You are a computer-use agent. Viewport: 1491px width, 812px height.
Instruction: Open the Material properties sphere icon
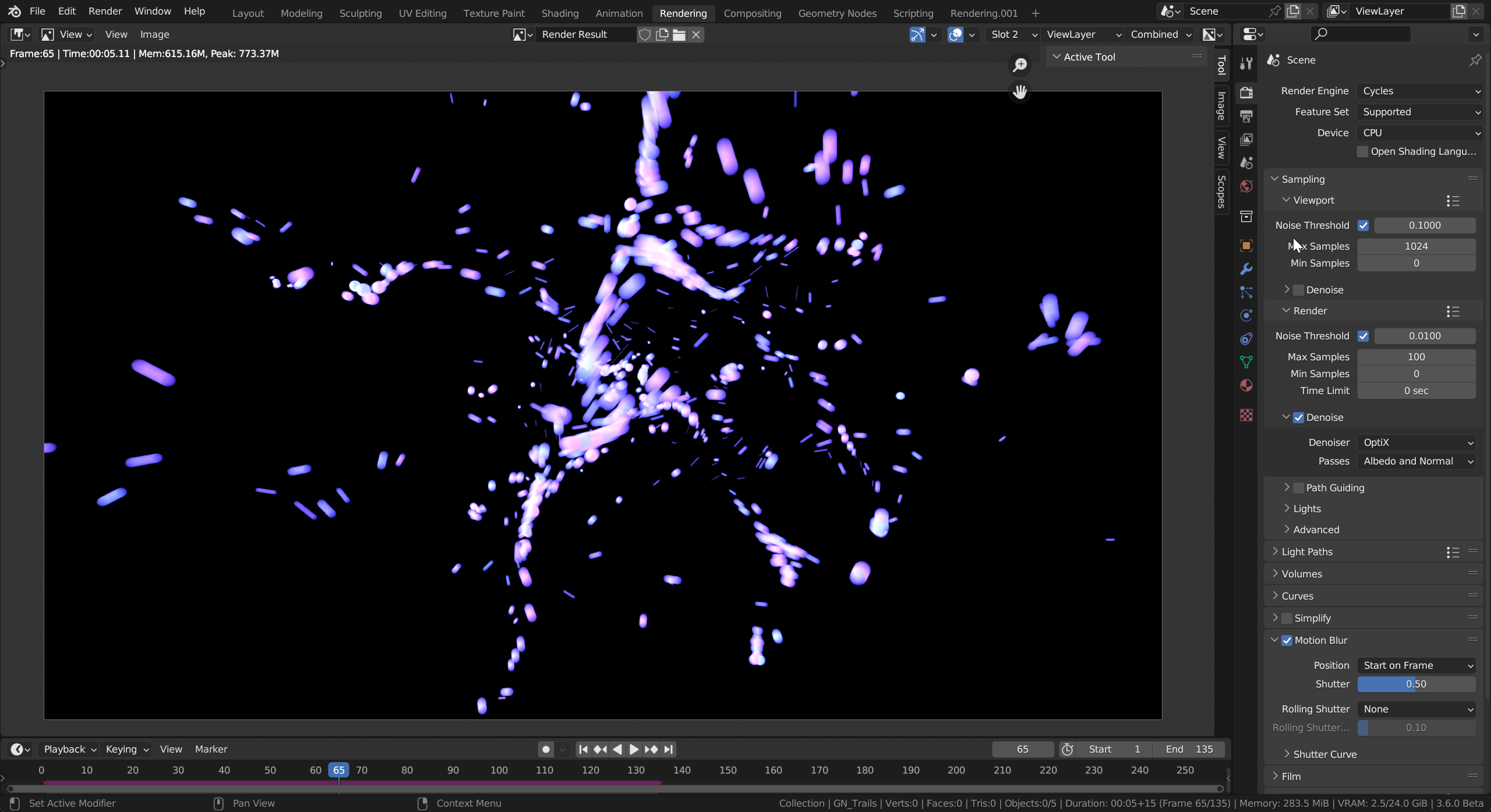(1246, 385)
